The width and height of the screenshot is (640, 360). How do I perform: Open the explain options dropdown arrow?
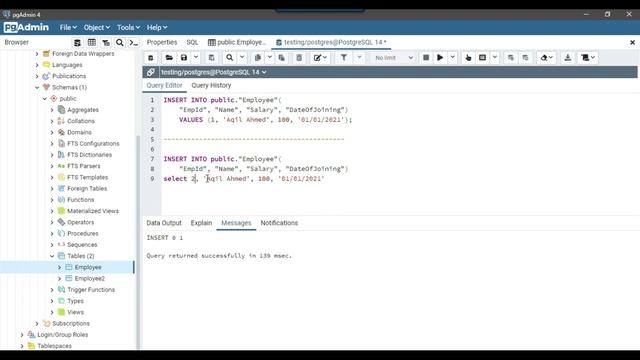[x=495, y=58]
